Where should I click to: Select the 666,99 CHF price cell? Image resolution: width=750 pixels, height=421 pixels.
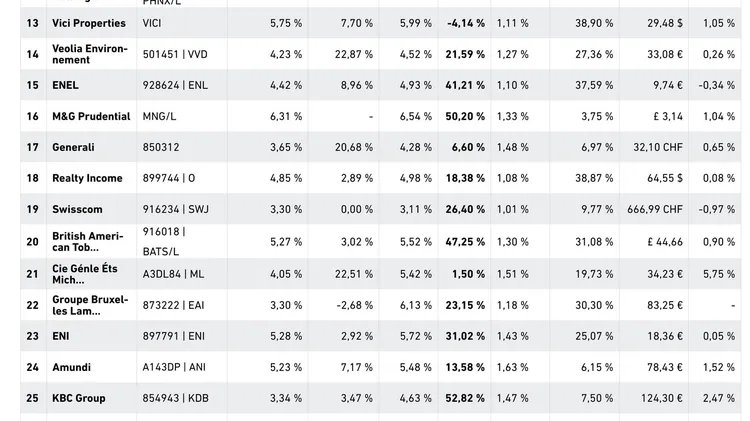(x=655, y=210)
